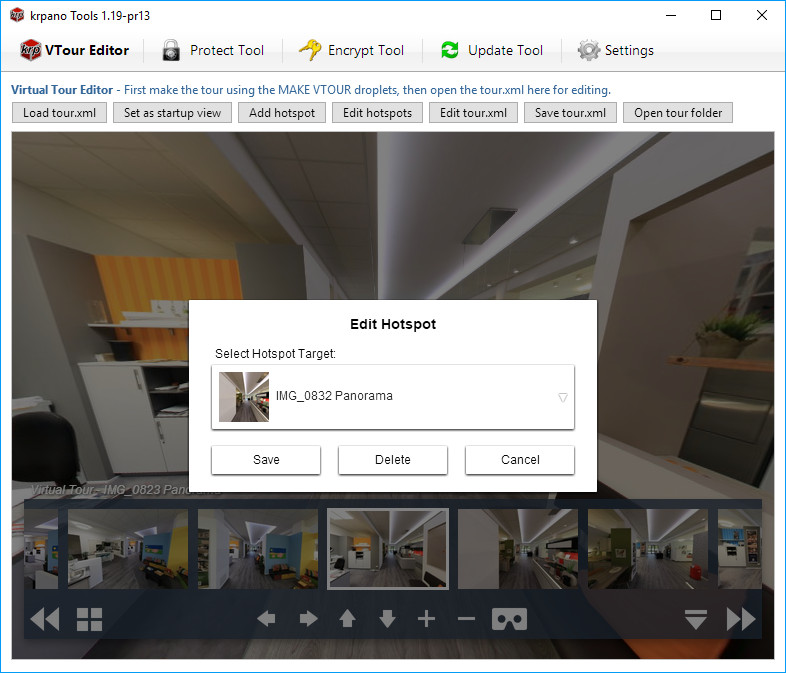Select the highlighted center panorama thumbnail
Image resolution: width=786 pixels, height=673 pixels.
(x=388, y=549)
